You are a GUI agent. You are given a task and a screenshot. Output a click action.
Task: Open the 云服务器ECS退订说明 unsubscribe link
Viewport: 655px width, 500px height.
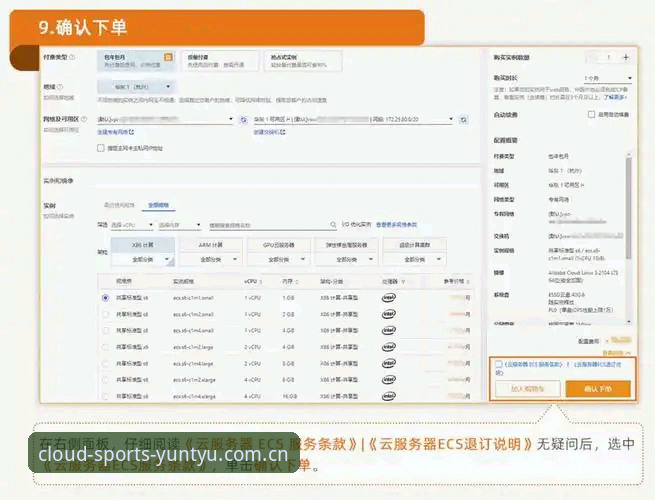[598, 364]
